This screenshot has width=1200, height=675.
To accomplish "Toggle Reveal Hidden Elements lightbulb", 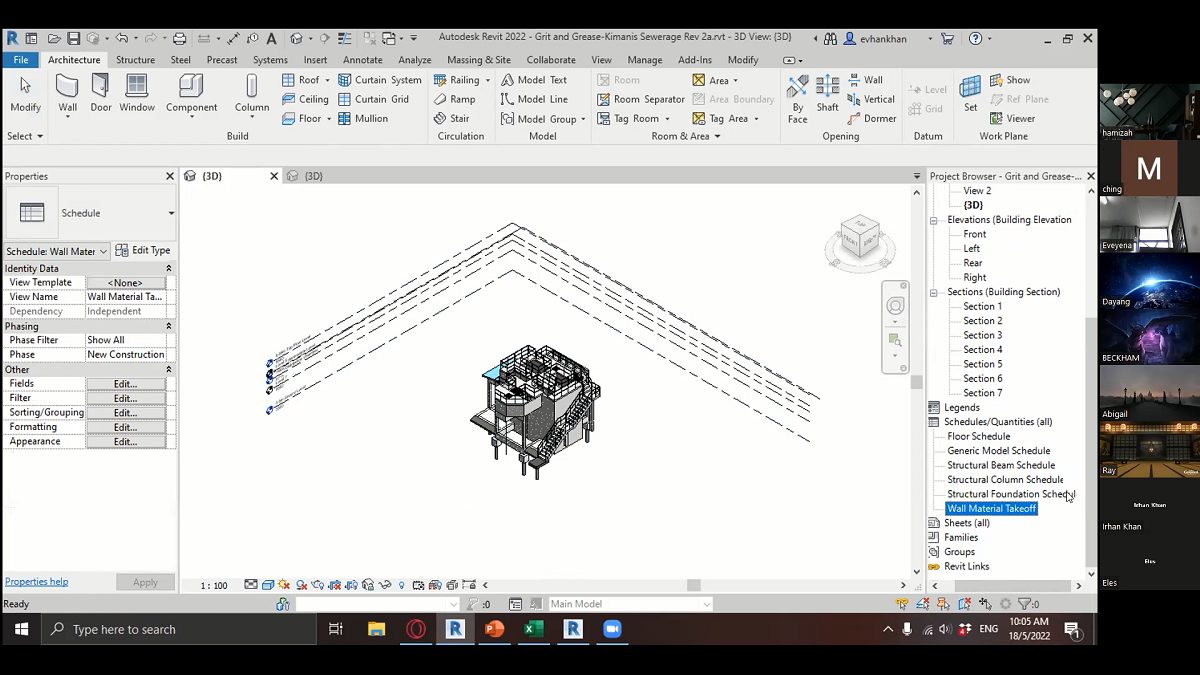I will 402,585.
